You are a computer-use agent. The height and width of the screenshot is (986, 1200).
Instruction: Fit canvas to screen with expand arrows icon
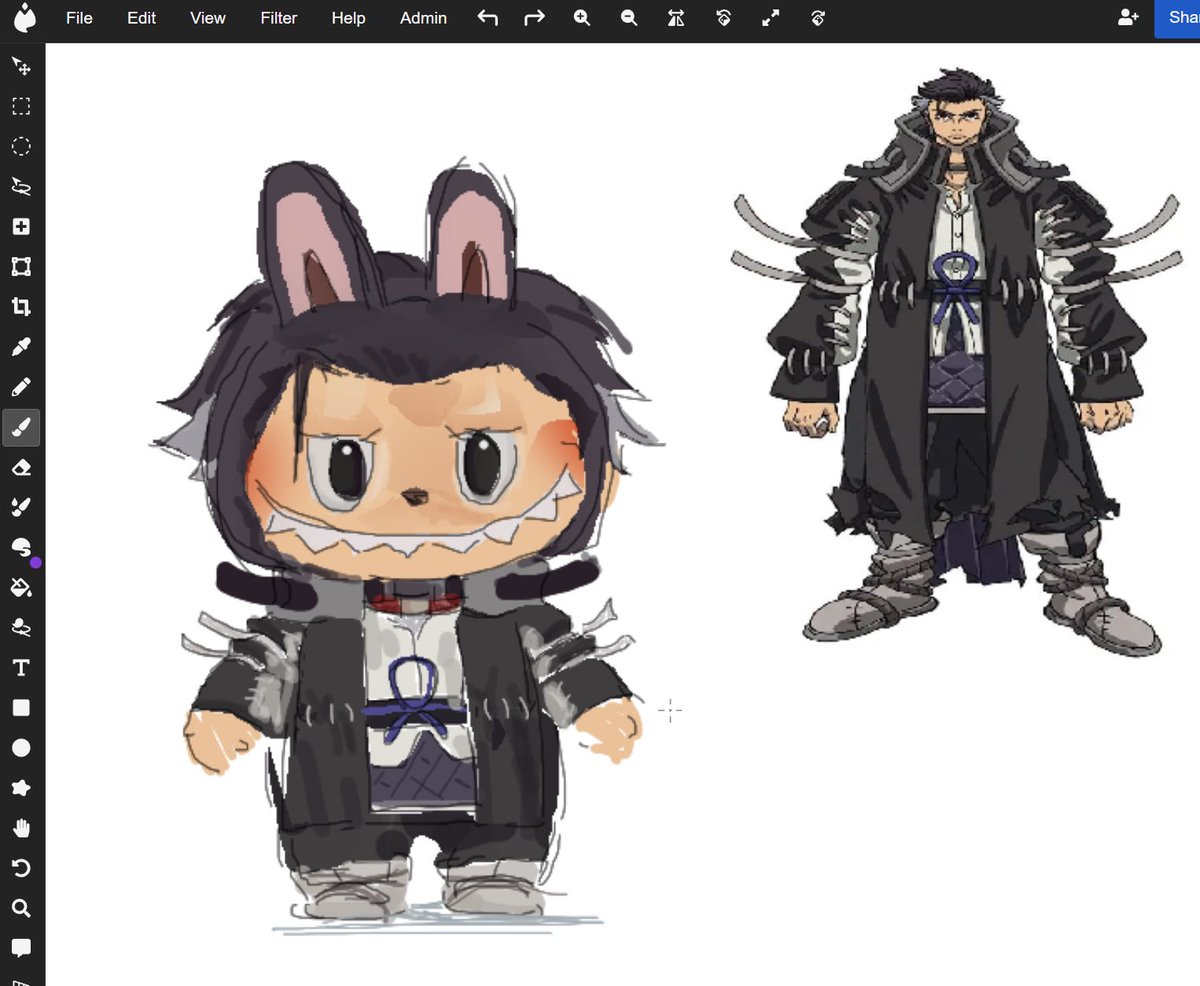[x=770, y=18]
